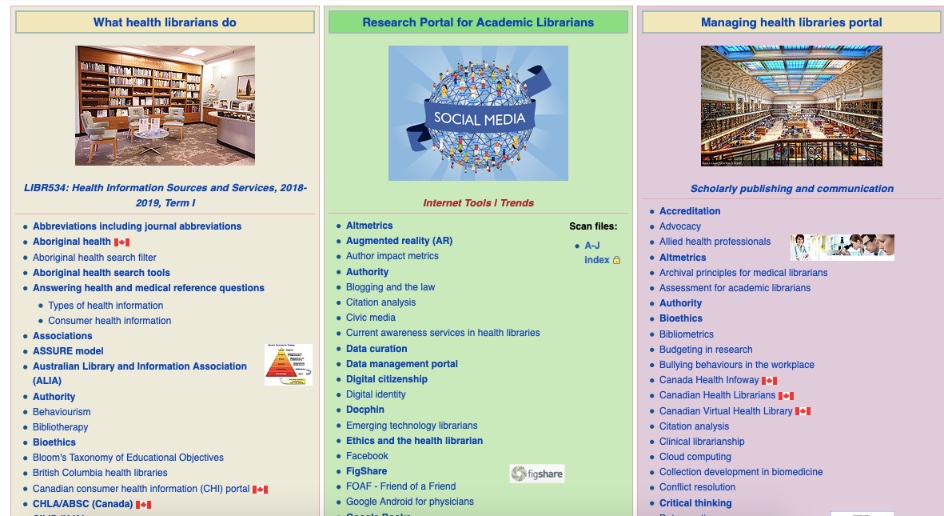Open the Conflict resolution link

(697, 487)
